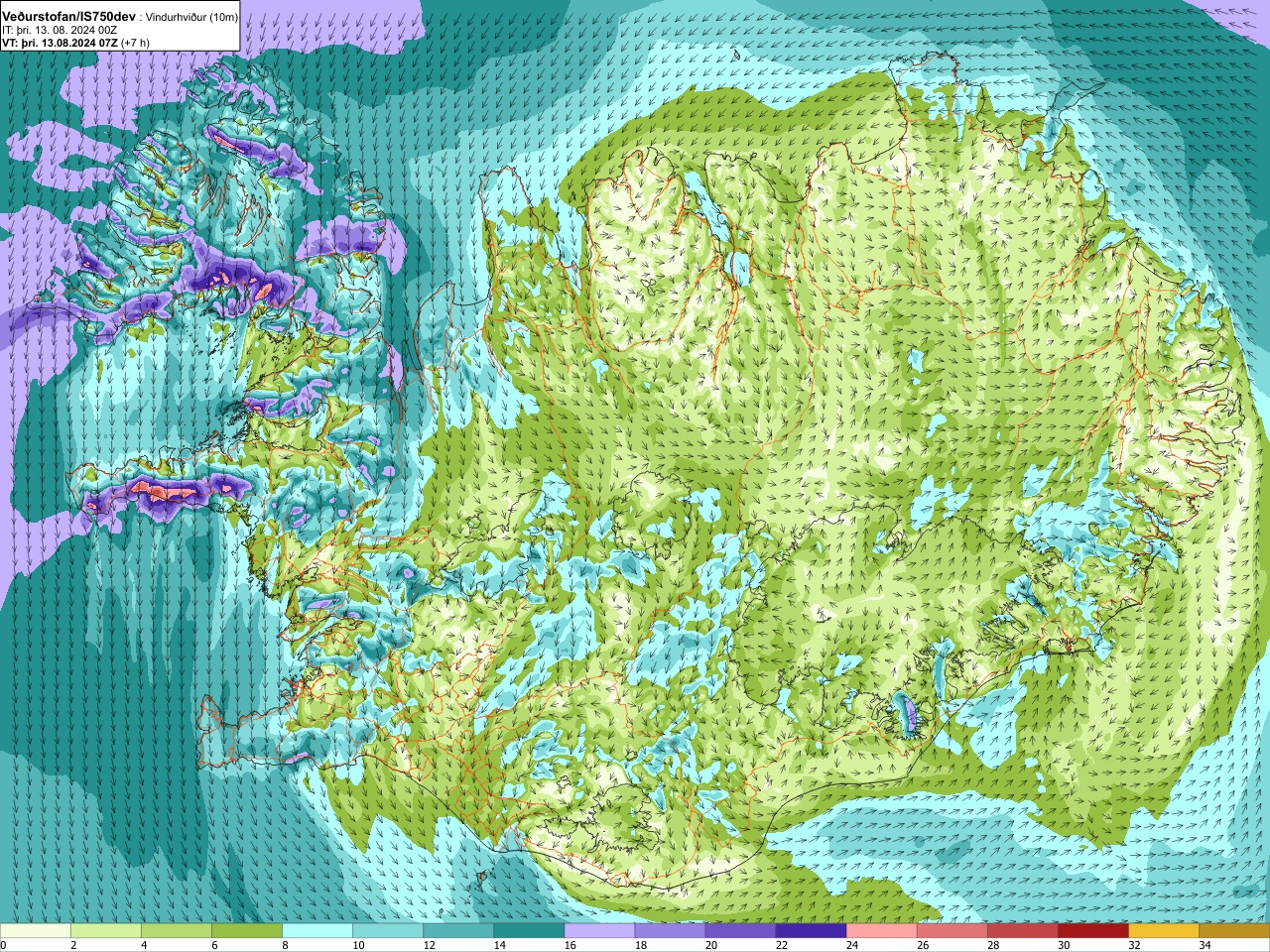Click the (+7 h) forecast offset text
Image resolution: width=1270 pixels, height=952 pixels.
coord(136,43)
